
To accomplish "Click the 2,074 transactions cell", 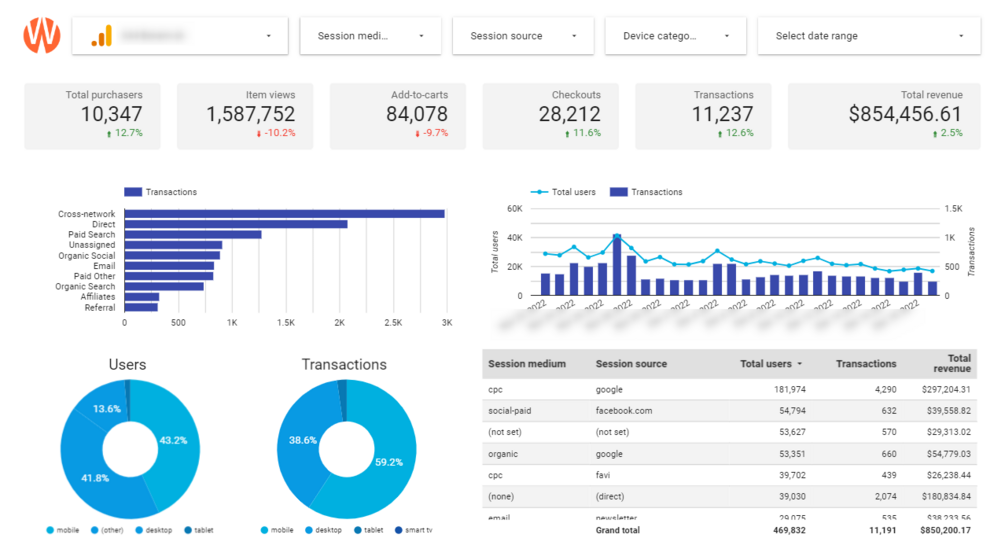I will click(x=885, y=497).
